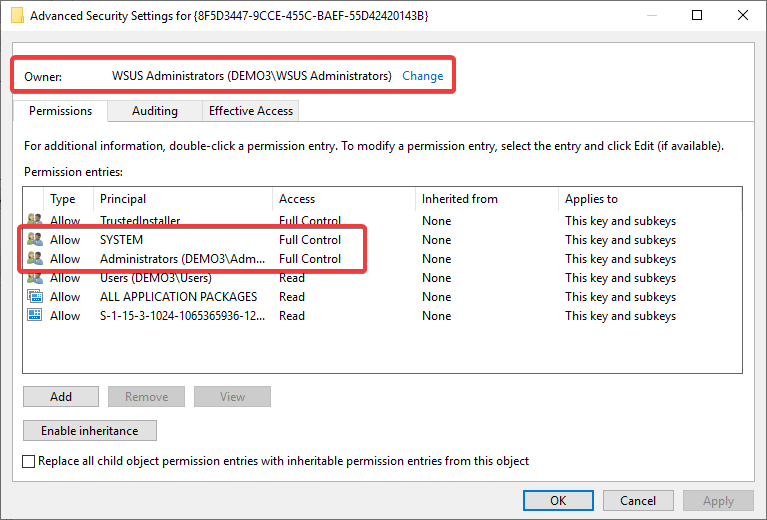Click the ALL APPLICATION PACKAGES entry icon
The height and width of the screenshot is (520, 767).
(35, 296)
